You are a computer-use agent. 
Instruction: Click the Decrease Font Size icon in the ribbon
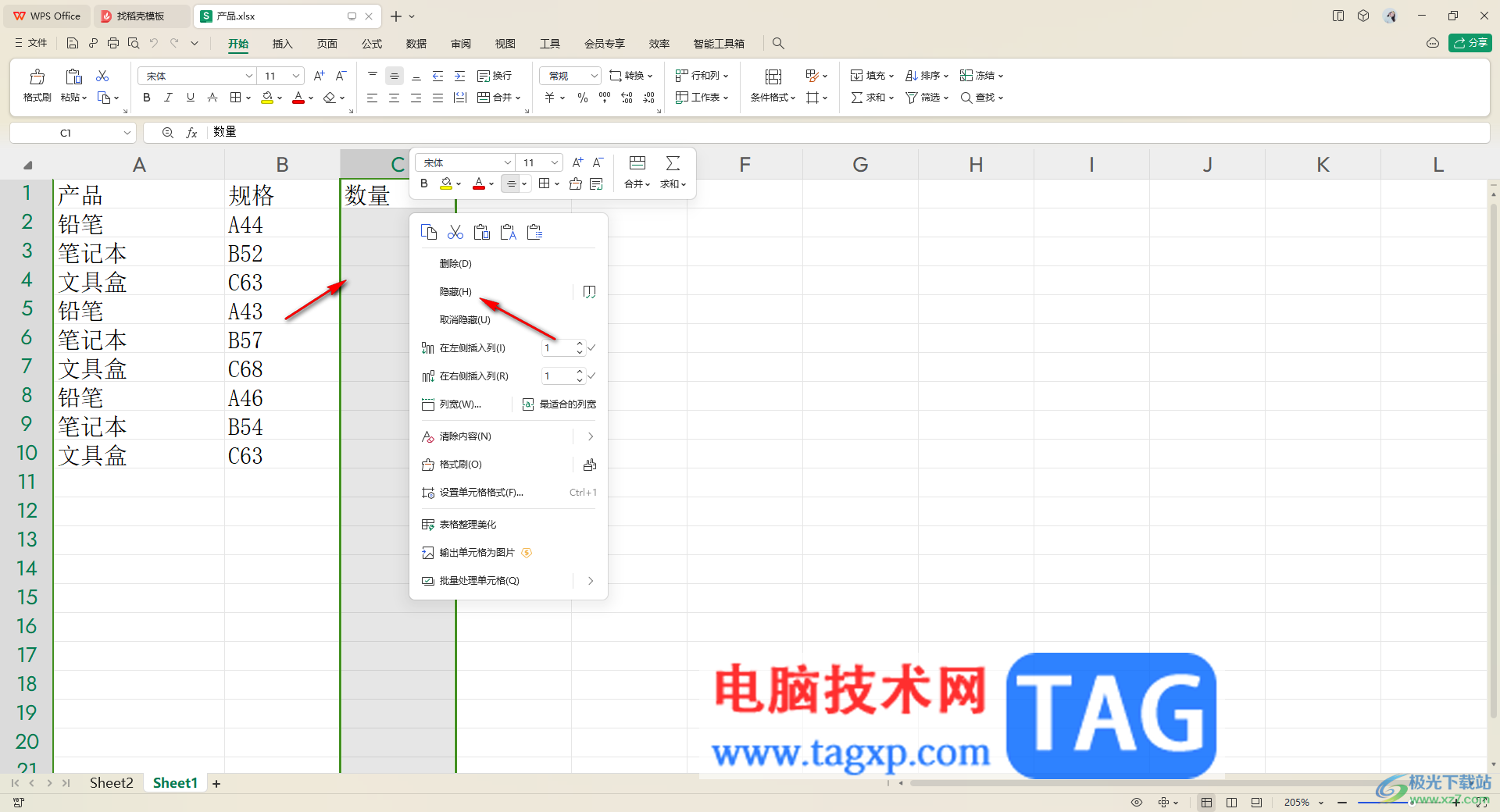pyautogui.click(x=341, y=76)
